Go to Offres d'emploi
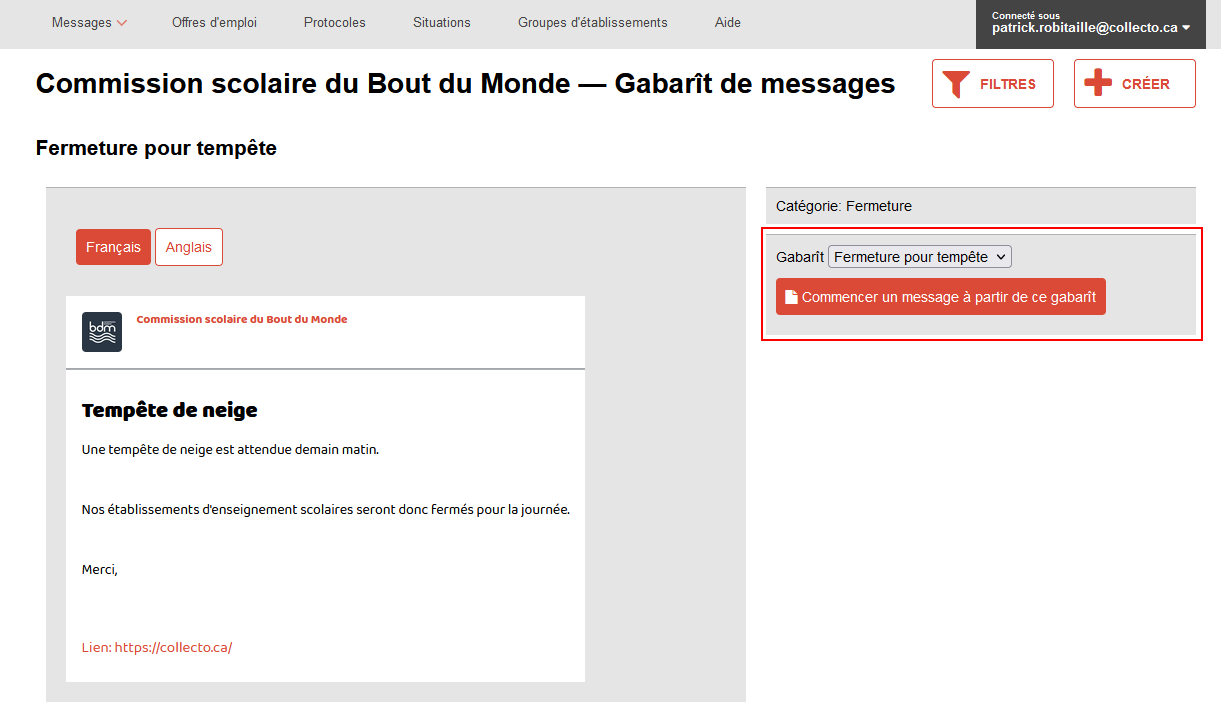Viewport: 1221px width, 708px height. click(x=214, y=23)
